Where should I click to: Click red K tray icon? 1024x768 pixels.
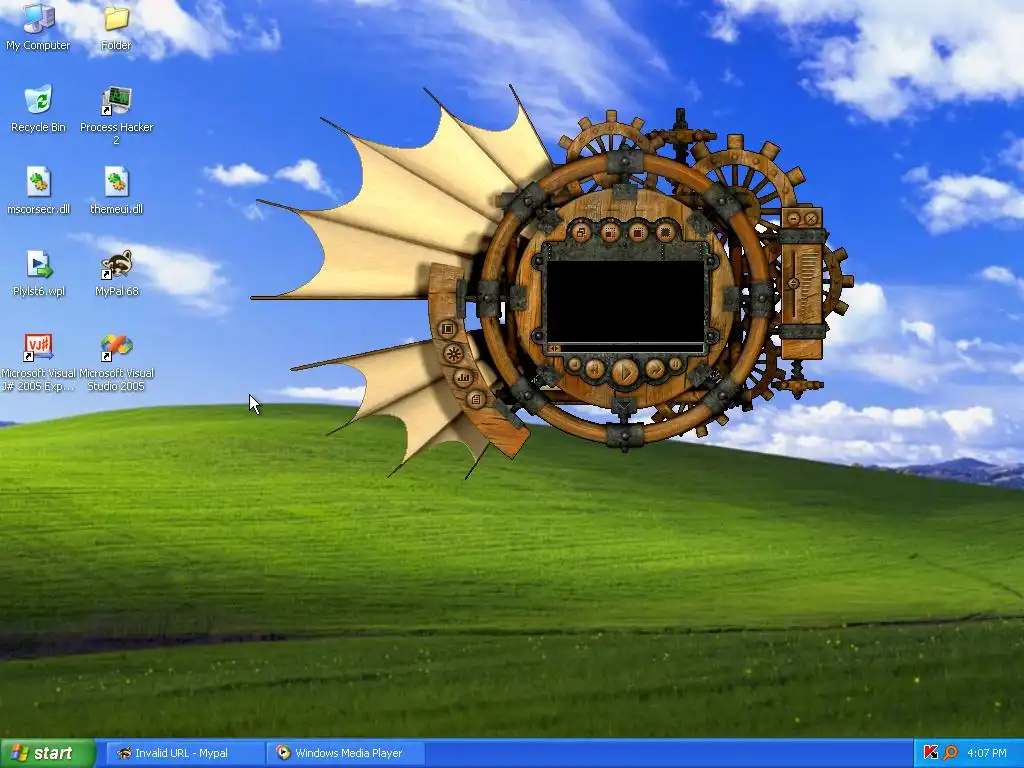tap(931, 753)
